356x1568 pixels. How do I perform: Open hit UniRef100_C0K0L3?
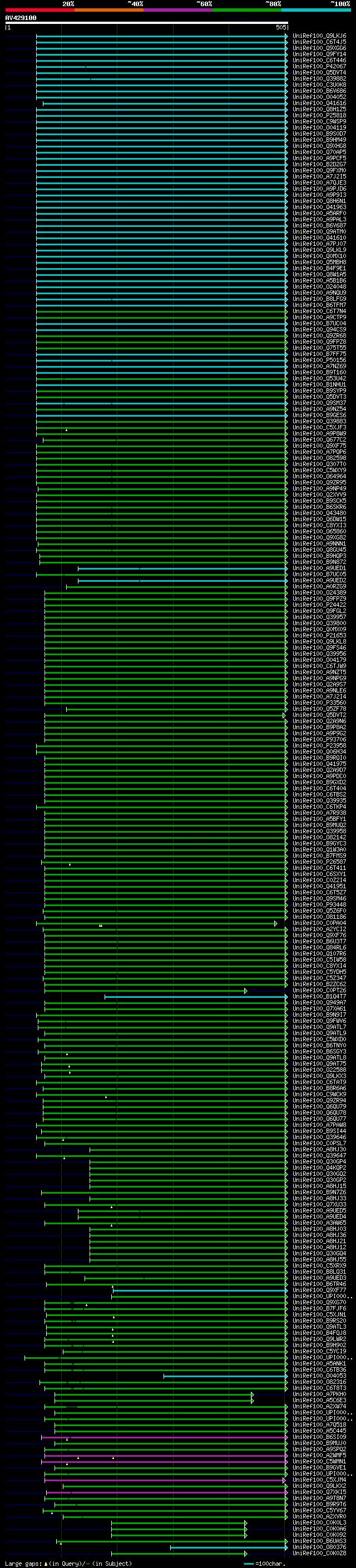[319, 1522]
